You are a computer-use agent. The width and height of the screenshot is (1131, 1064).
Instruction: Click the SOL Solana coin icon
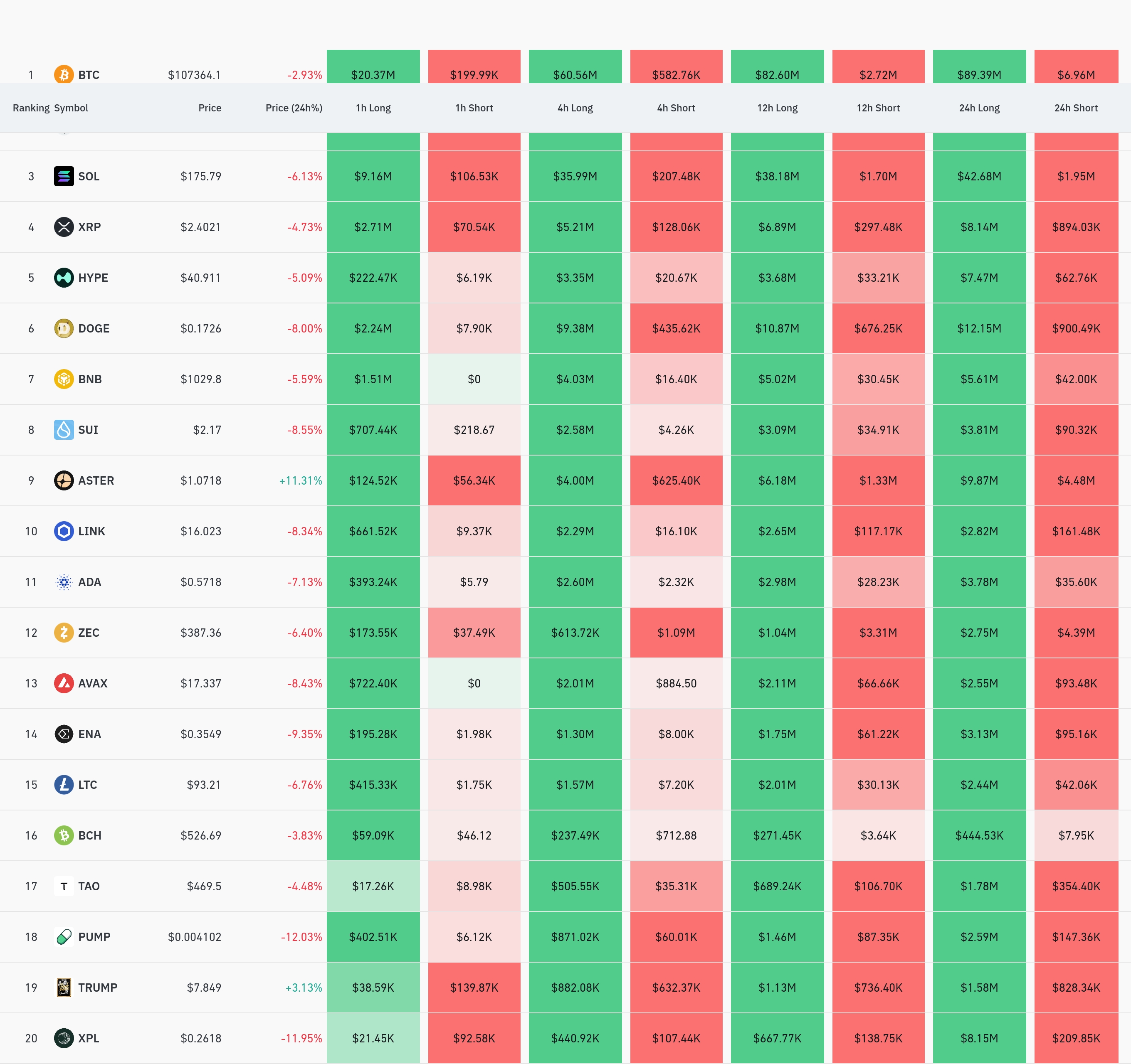(64, 176)
